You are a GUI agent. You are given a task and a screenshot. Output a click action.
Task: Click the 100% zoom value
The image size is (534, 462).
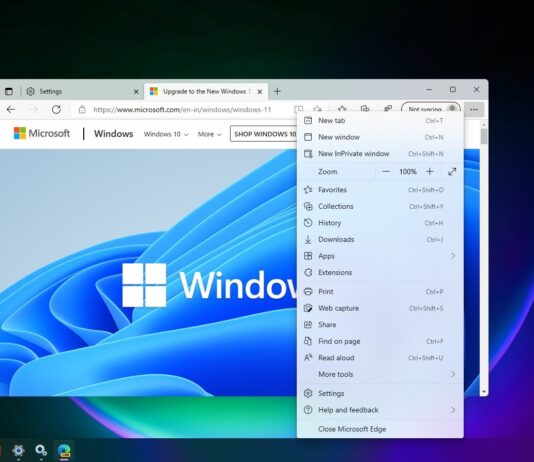tap(408, 172)
